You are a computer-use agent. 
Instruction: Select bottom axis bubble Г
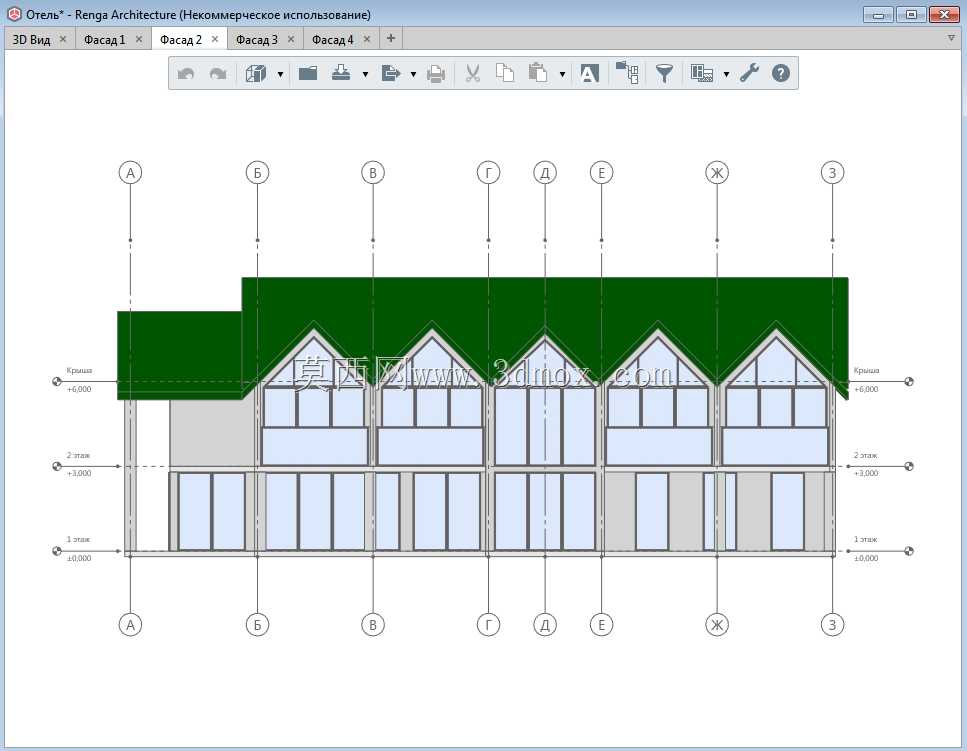coord(488,625)
